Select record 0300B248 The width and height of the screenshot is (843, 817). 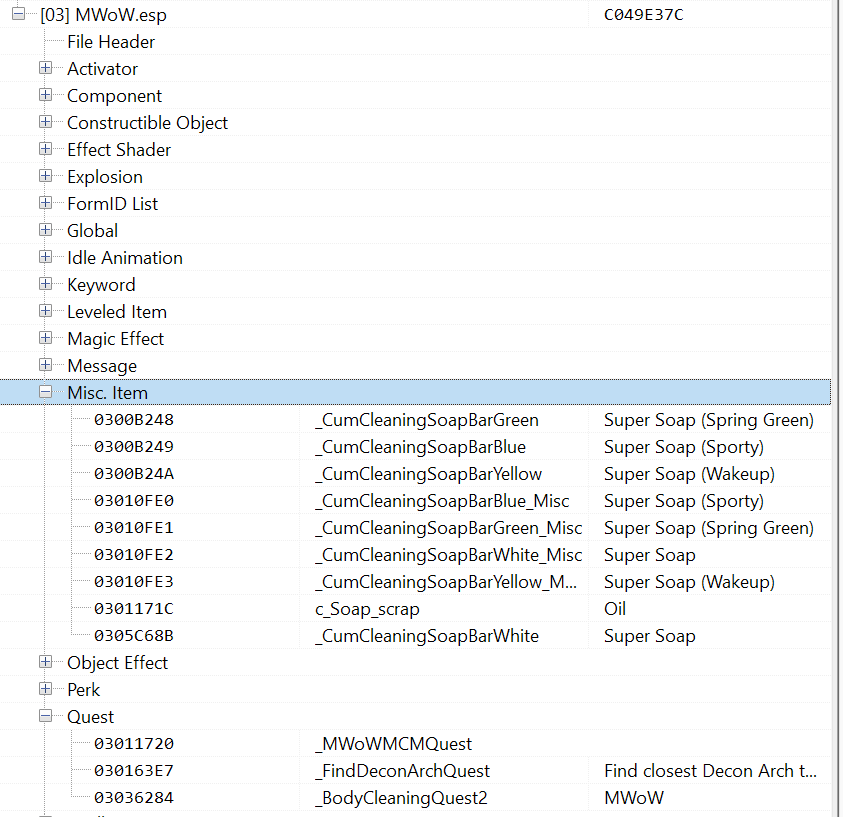pyautogui.click(x=134, y=420)
